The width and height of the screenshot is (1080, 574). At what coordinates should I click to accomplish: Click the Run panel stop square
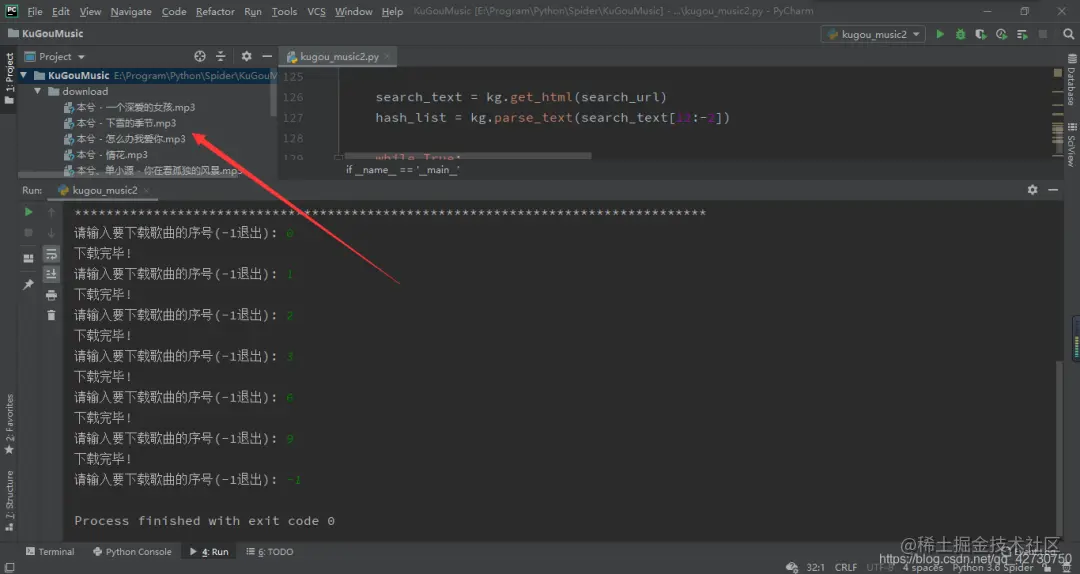(x=28, y=233)
